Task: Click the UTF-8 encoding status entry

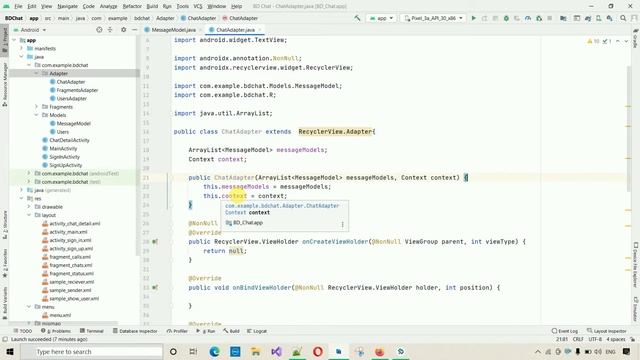Action: [x=595, y=339]
